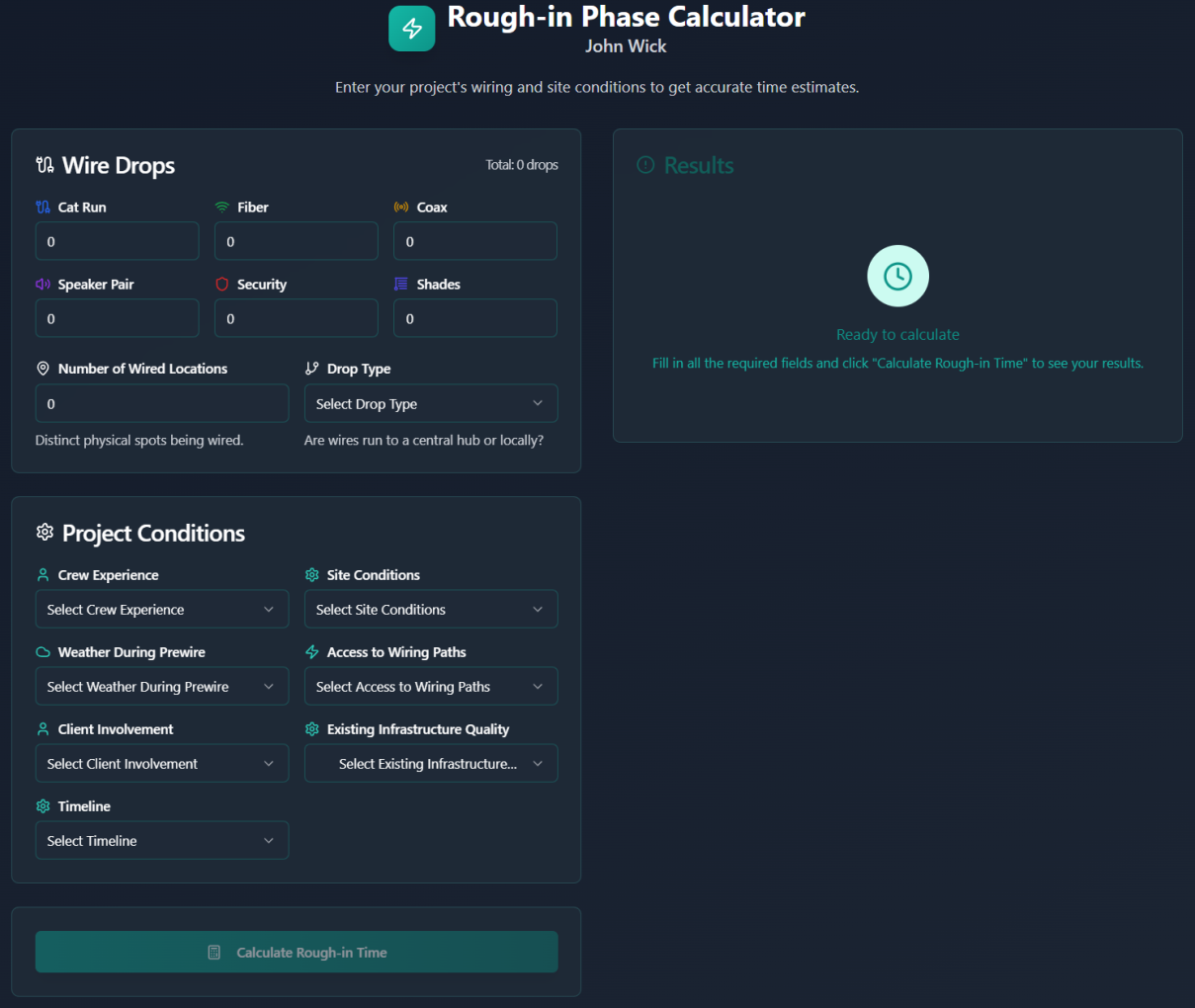Expand the Crew Experience selector
The height and width of the screenshot is (1008, 1195).
(161, 610)
